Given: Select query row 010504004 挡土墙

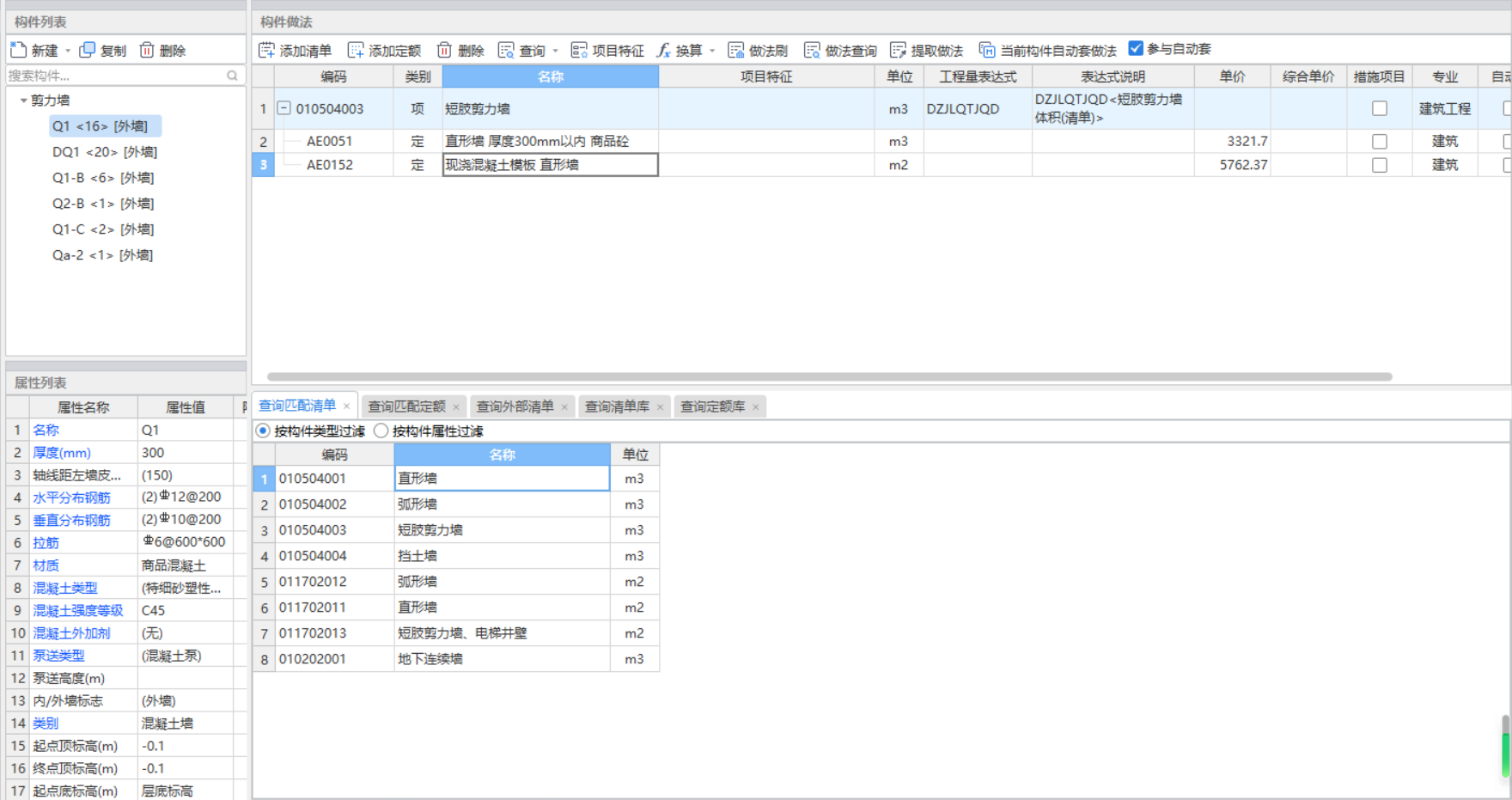Looking at the screenshot, I should (456, 556).
